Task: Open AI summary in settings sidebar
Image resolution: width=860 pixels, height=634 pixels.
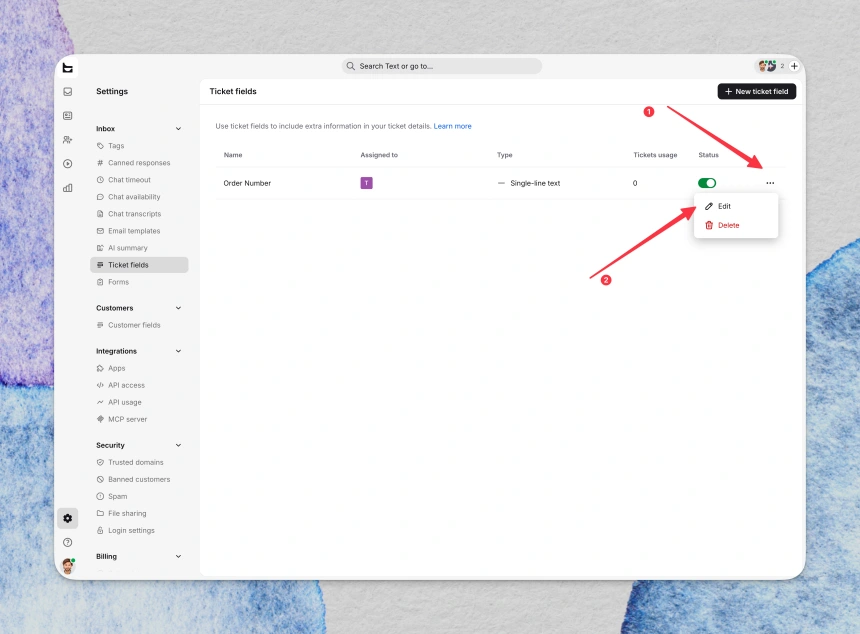Action: [139, 248]
